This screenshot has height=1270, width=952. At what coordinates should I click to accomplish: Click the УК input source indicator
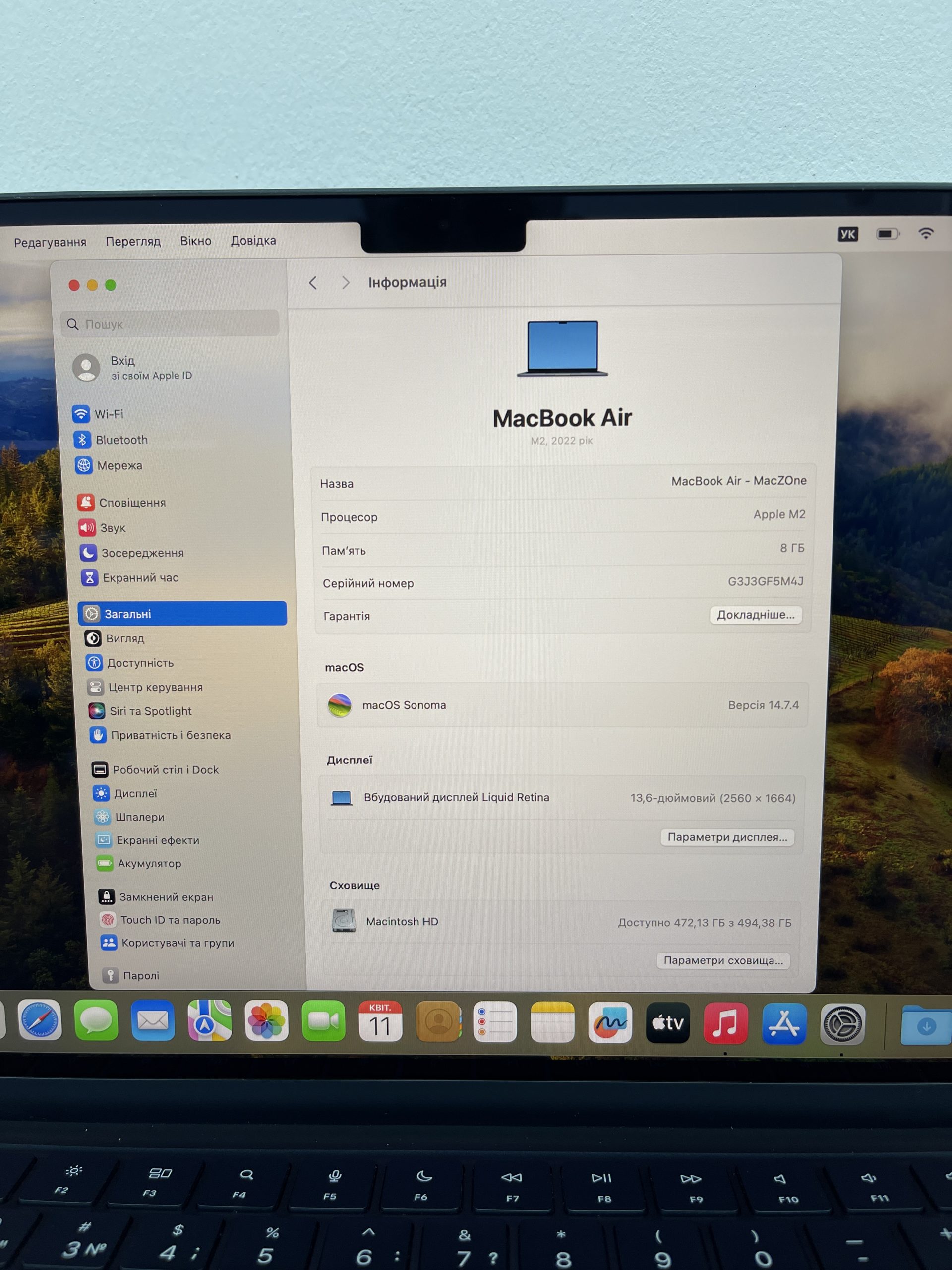847,234
